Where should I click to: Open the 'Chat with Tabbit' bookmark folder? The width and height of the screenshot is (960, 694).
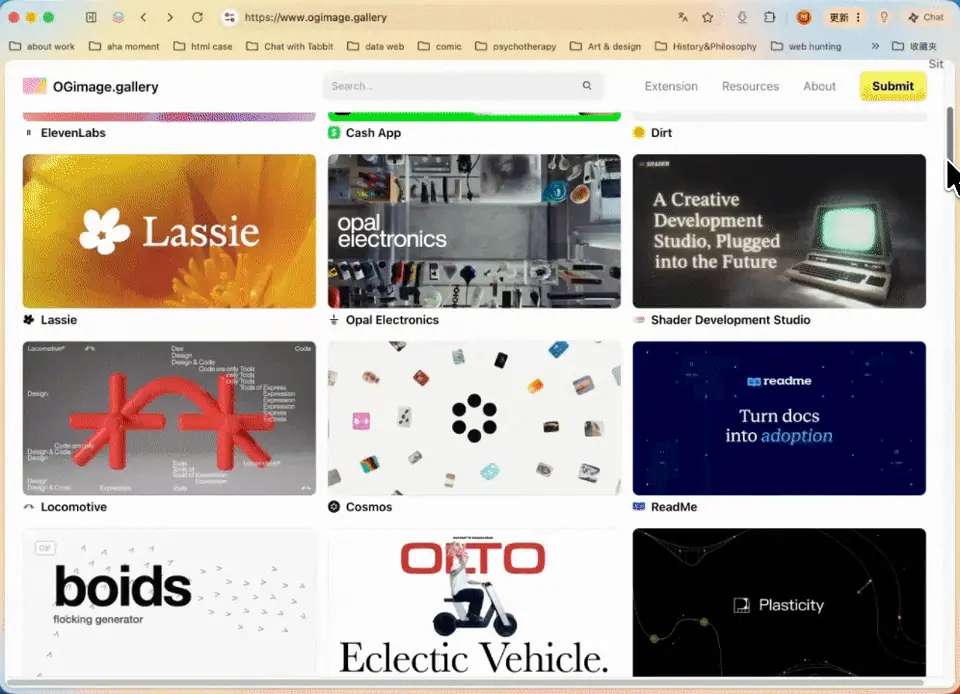(290, 46)
